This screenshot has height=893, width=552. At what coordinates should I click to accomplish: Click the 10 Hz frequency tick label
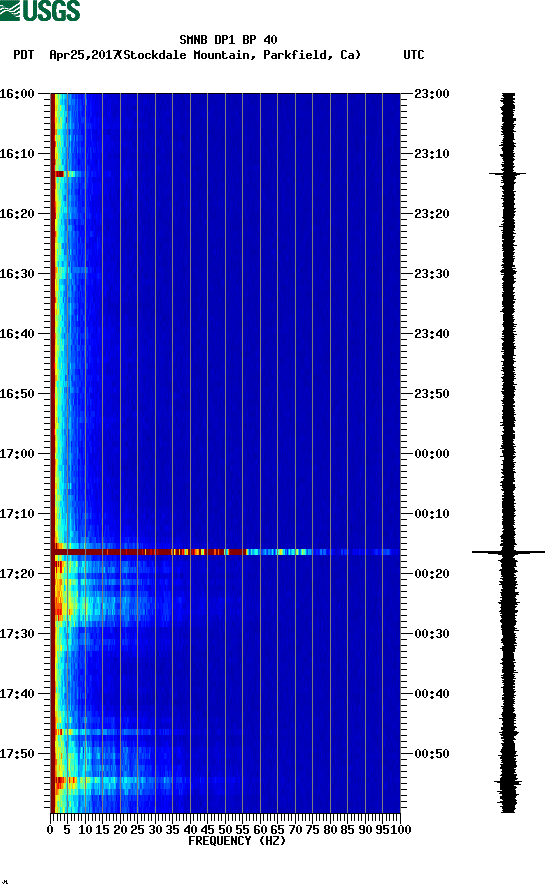point(85,830)
